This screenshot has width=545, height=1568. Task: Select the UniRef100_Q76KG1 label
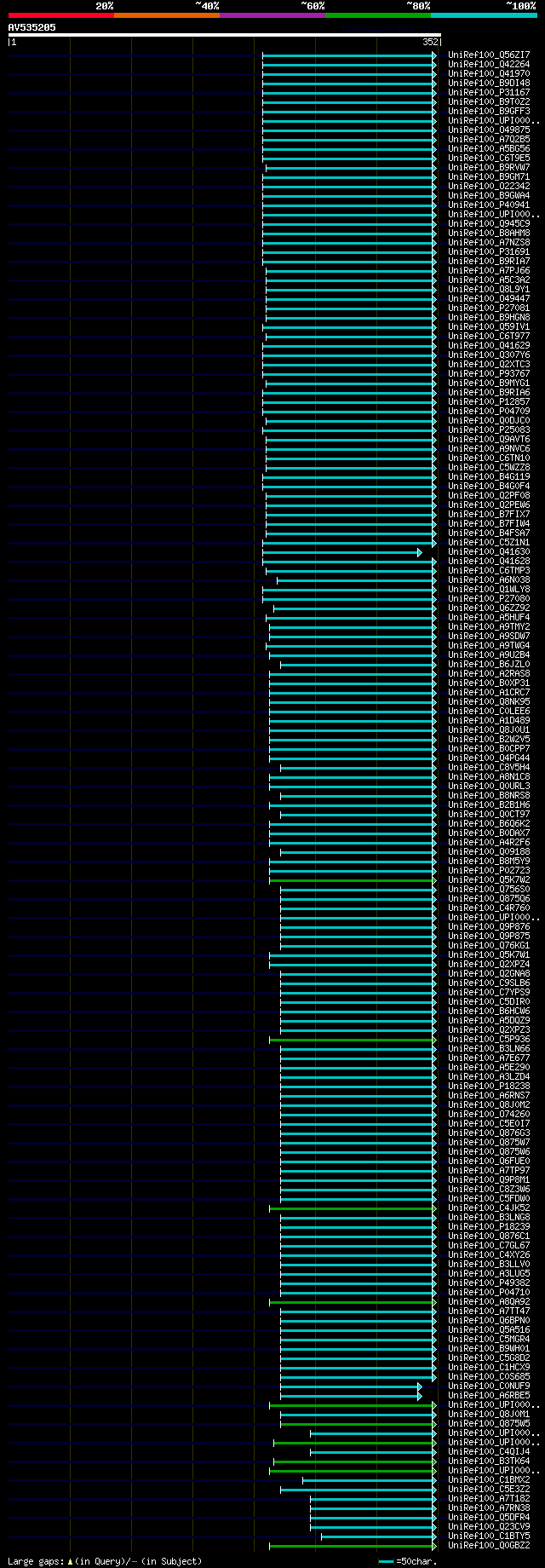point(489,945)
